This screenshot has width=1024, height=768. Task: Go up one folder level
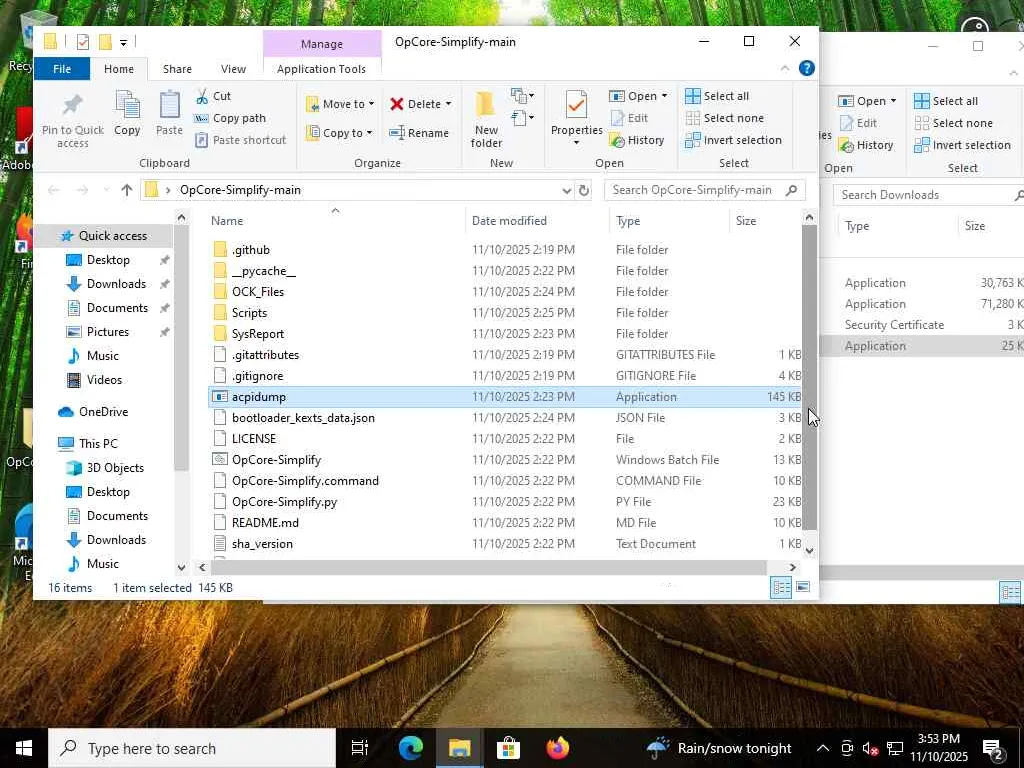coord(127,190)
